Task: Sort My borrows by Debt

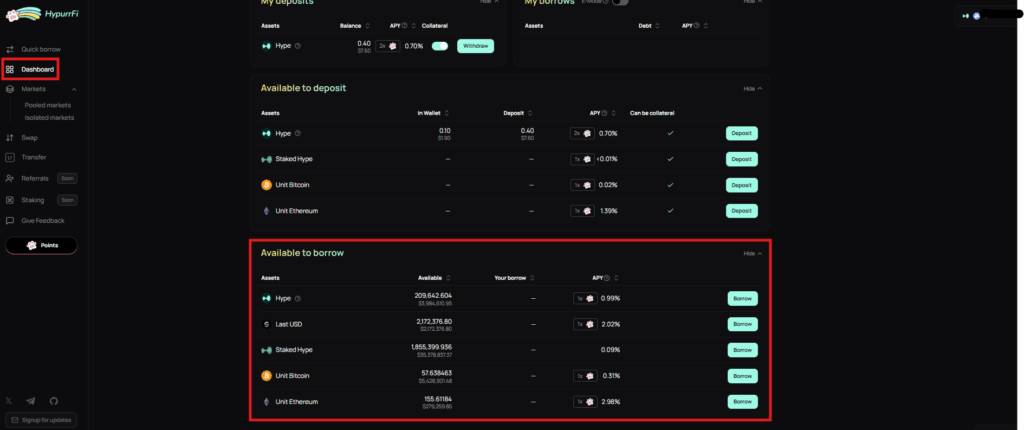Action: click(x=659, y=26)
